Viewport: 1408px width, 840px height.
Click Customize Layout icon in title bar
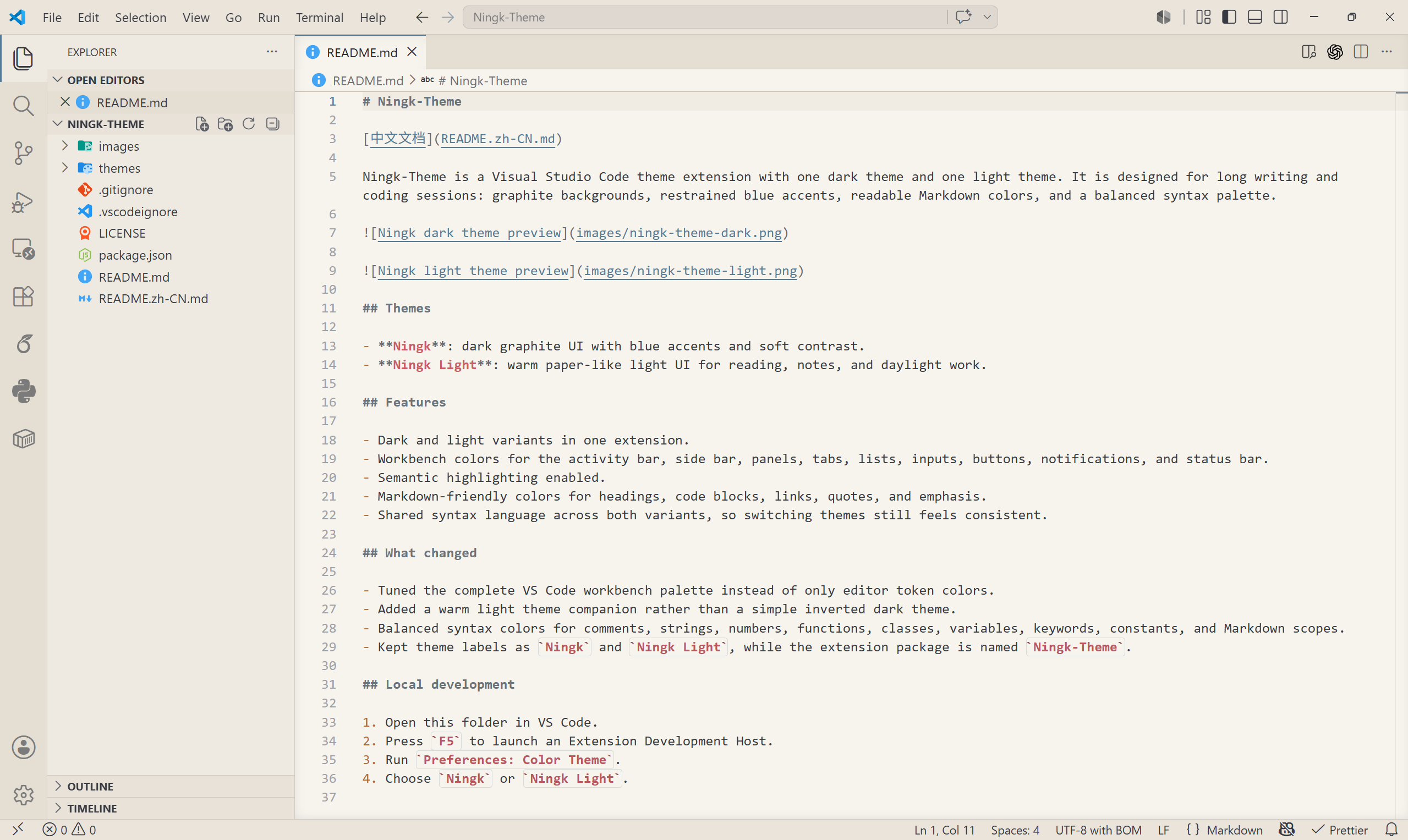(x=1204, y=17)
